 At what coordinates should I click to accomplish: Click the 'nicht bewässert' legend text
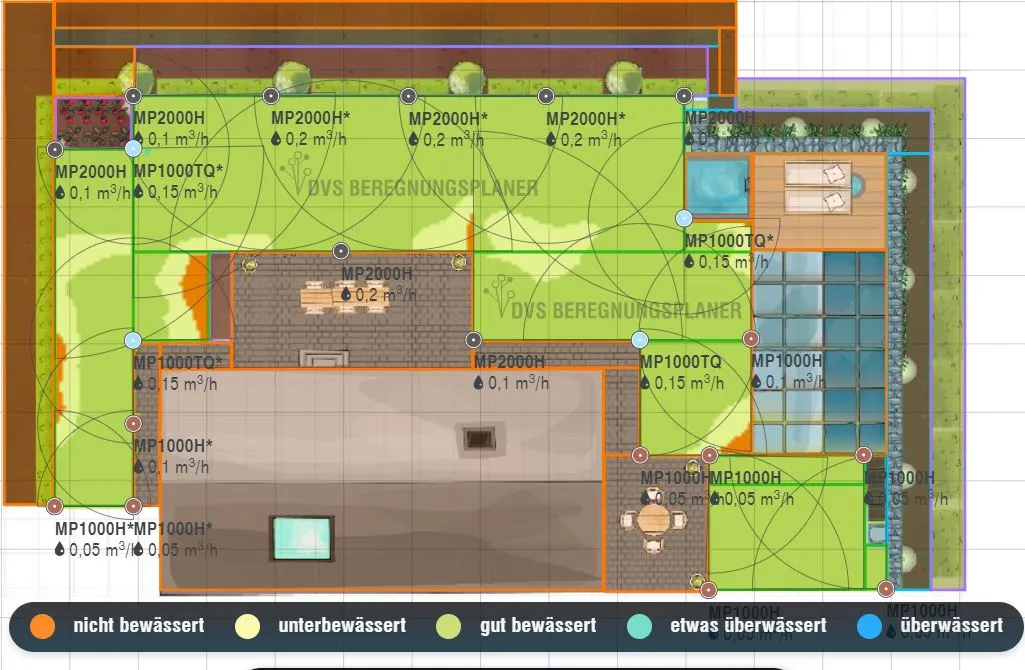pos(139,626)
